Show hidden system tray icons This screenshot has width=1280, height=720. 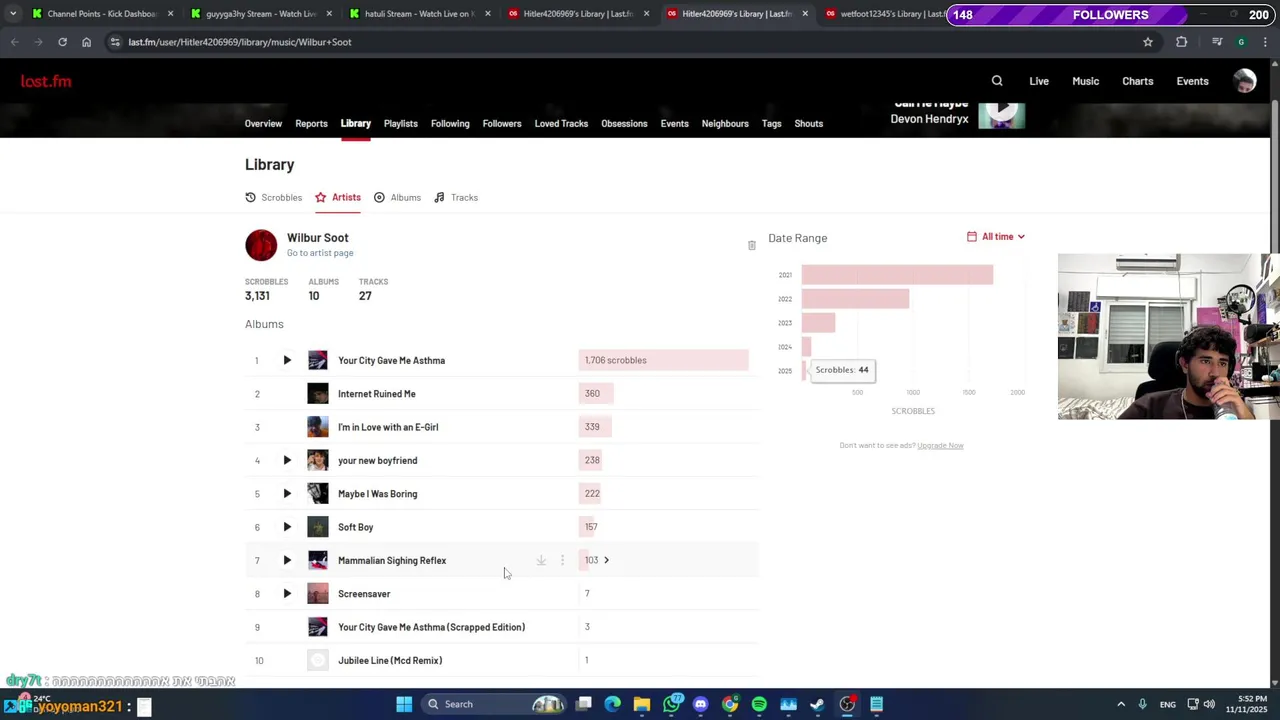pos(1121,704)
